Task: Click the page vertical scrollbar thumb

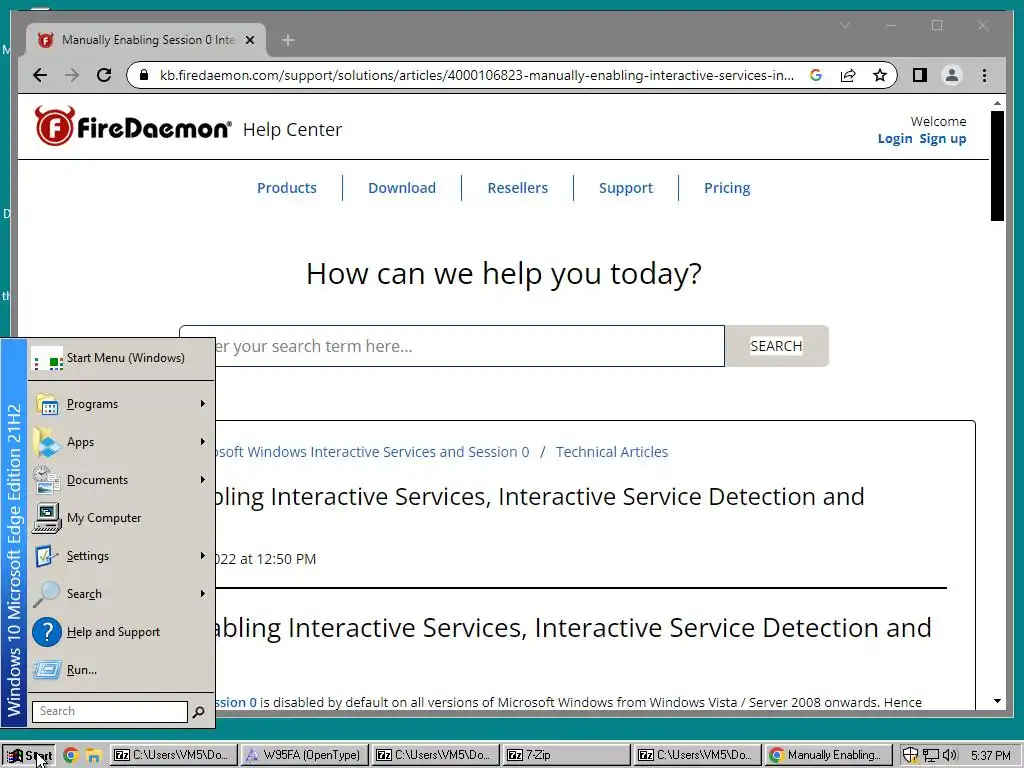Action: (997, 165)
